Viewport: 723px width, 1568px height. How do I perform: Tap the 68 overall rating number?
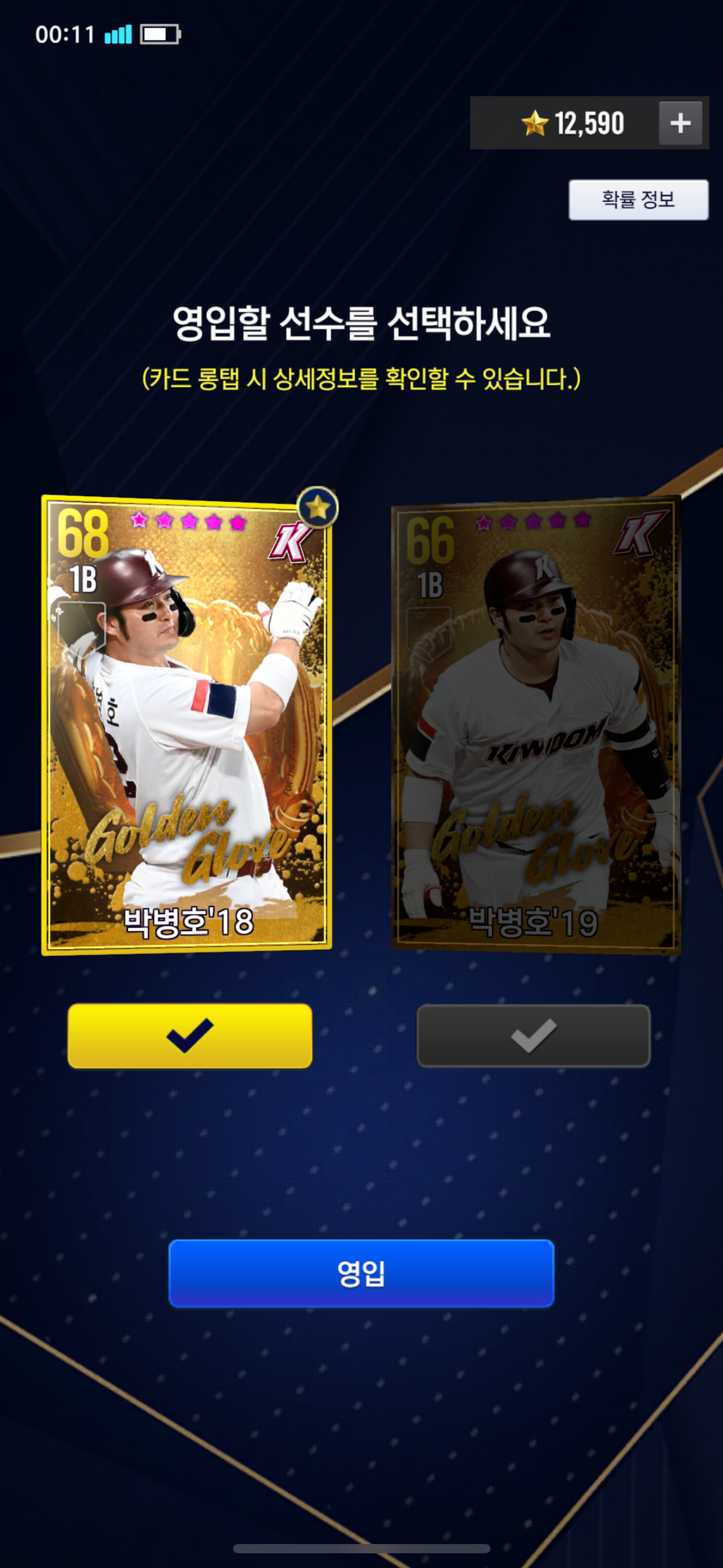(83, 534)
